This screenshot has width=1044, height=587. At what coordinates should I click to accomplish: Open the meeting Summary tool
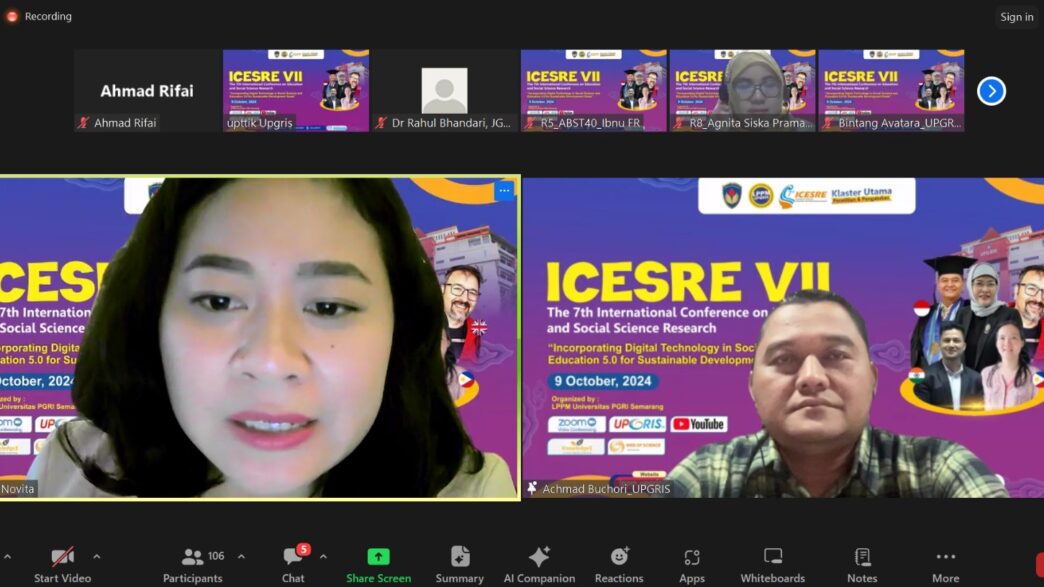tap(459, 557)
